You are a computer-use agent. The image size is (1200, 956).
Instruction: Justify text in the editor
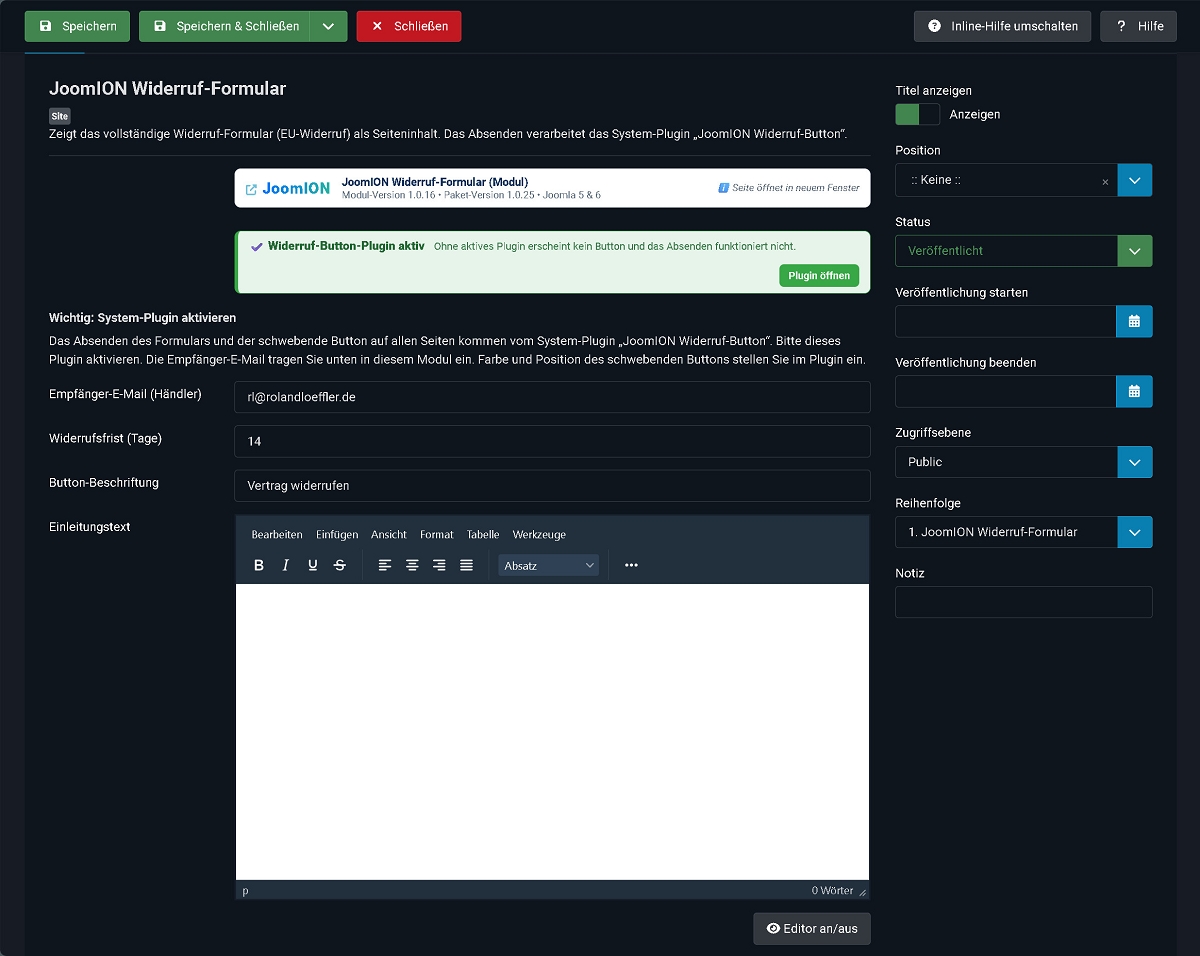point(466,565)
